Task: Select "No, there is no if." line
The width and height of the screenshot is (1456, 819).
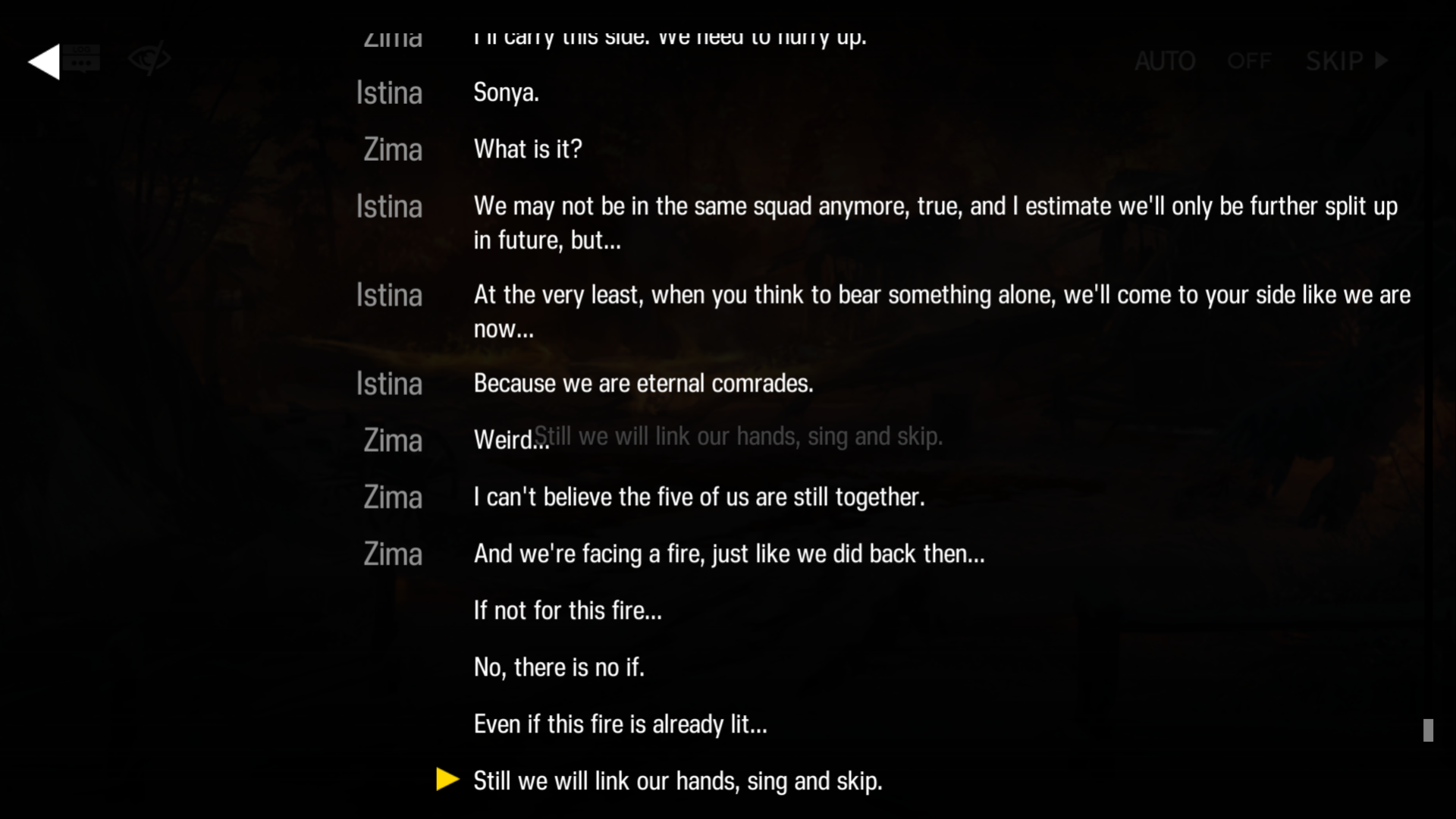Action: point(559,667)
